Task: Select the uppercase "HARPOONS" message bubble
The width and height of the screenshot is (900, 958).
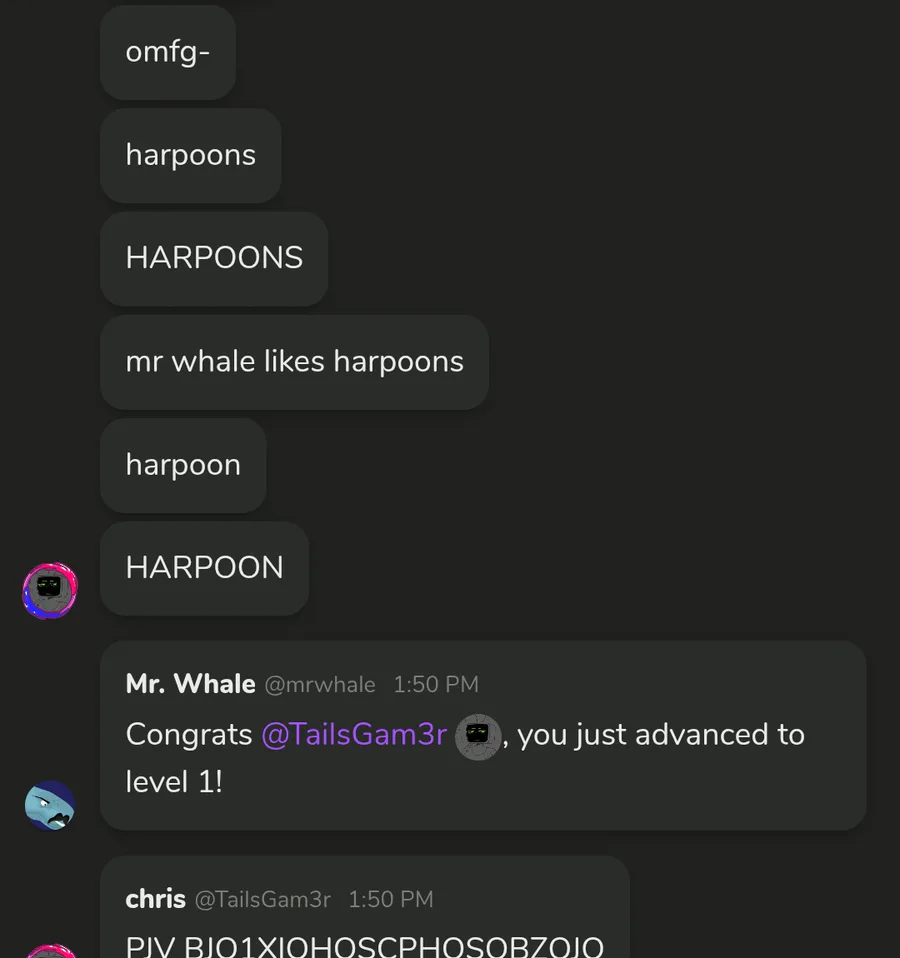Action: (x=214, y=259)
